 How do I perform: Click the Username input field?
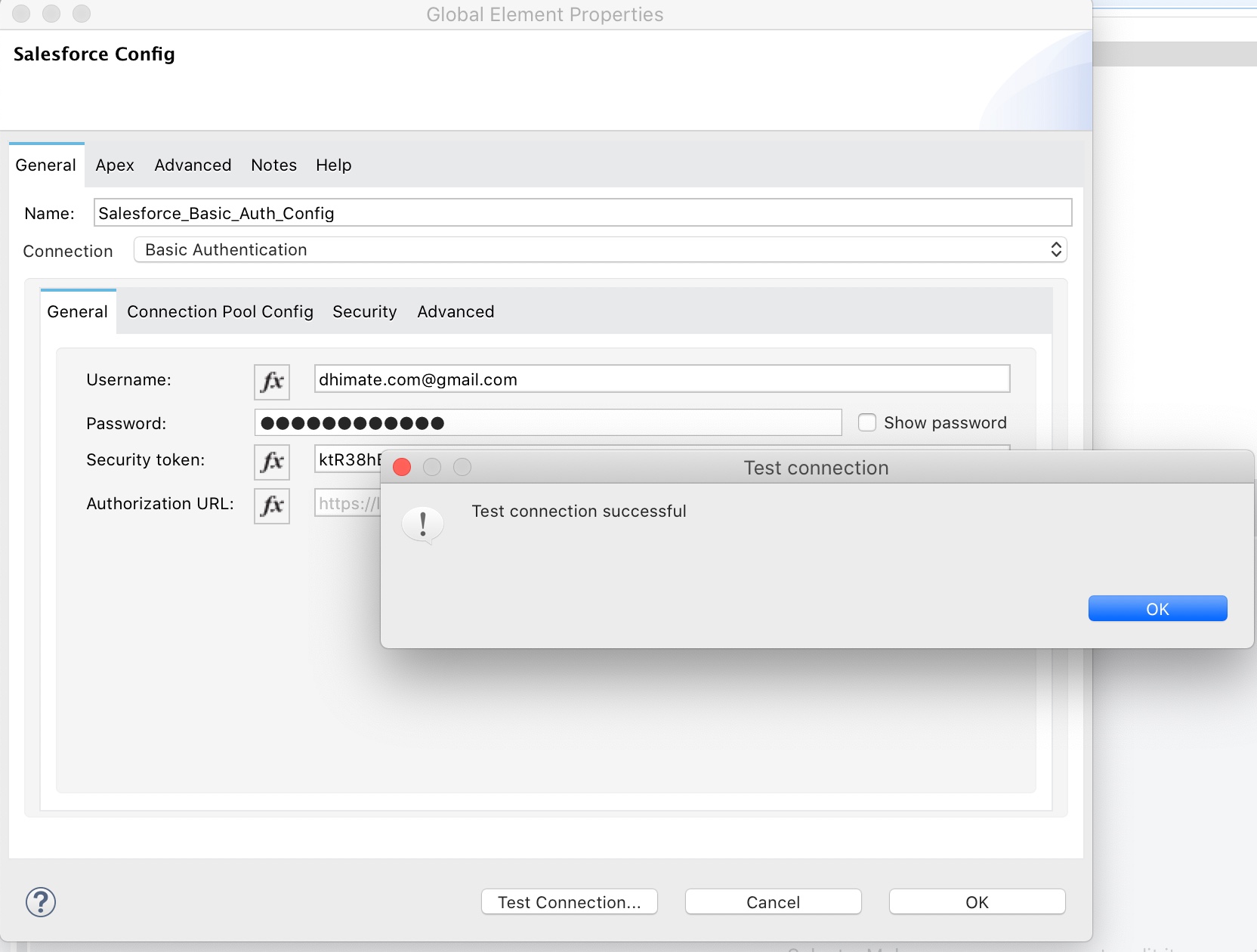[662, 379]
